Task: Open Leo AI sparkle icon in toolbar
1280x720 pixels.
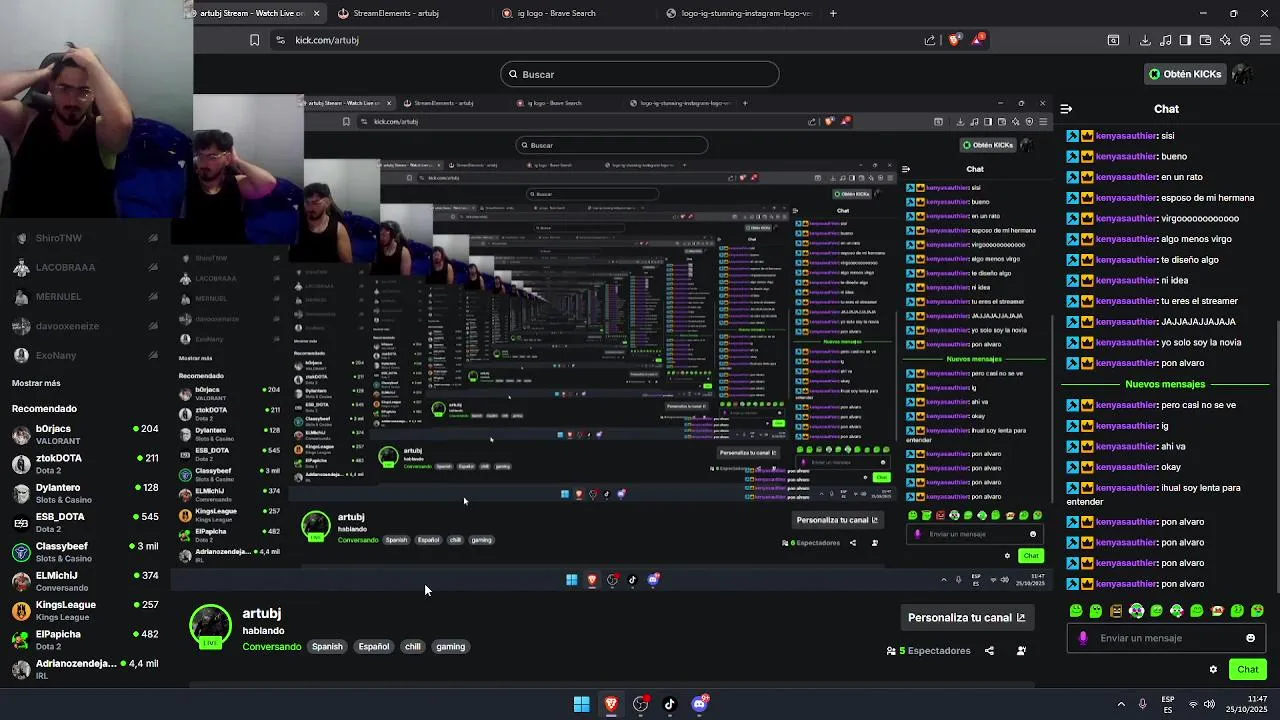Action: pos(1225,40)
